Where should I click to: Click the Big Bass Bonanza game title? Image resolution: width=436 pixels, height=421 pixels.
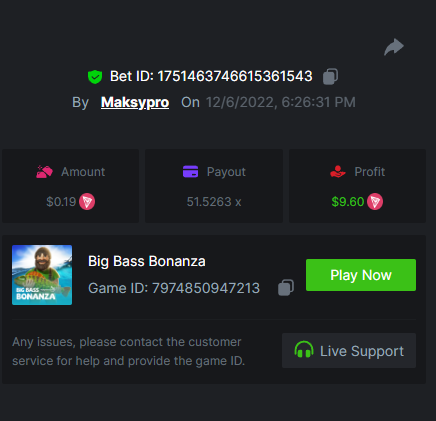pyautogui.click(x=147, y=261)
